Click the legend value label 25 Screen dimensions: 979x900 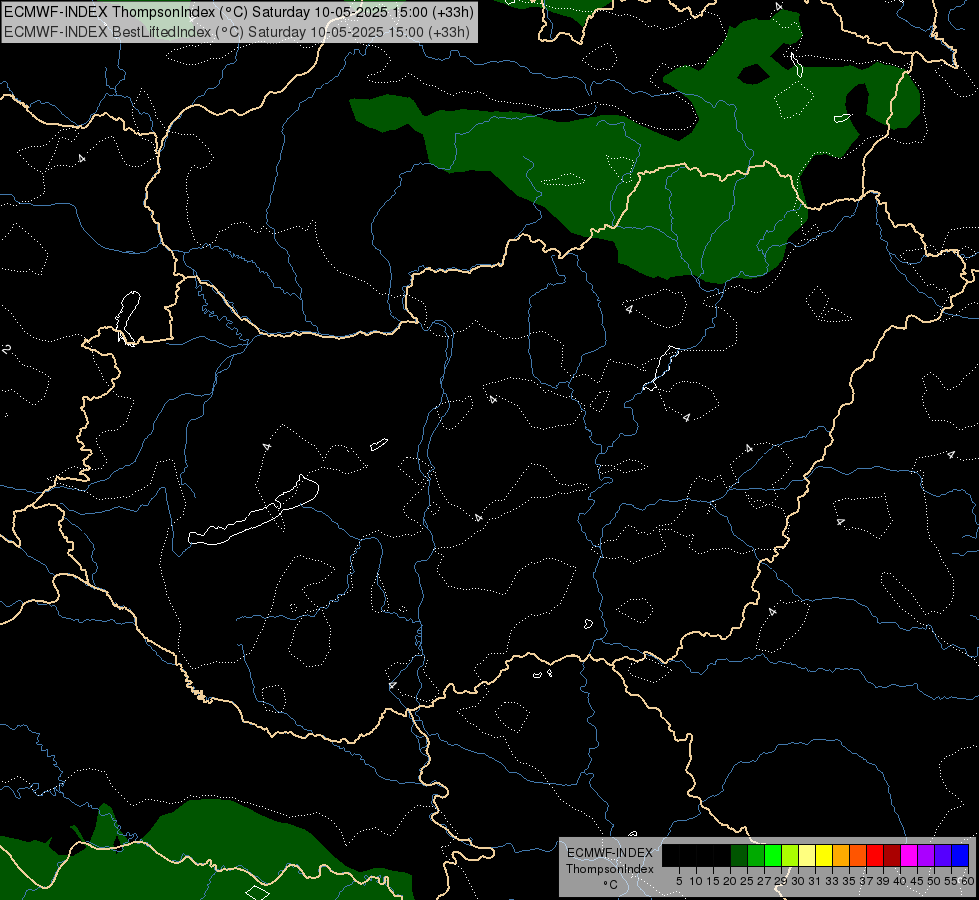point(747,881)
